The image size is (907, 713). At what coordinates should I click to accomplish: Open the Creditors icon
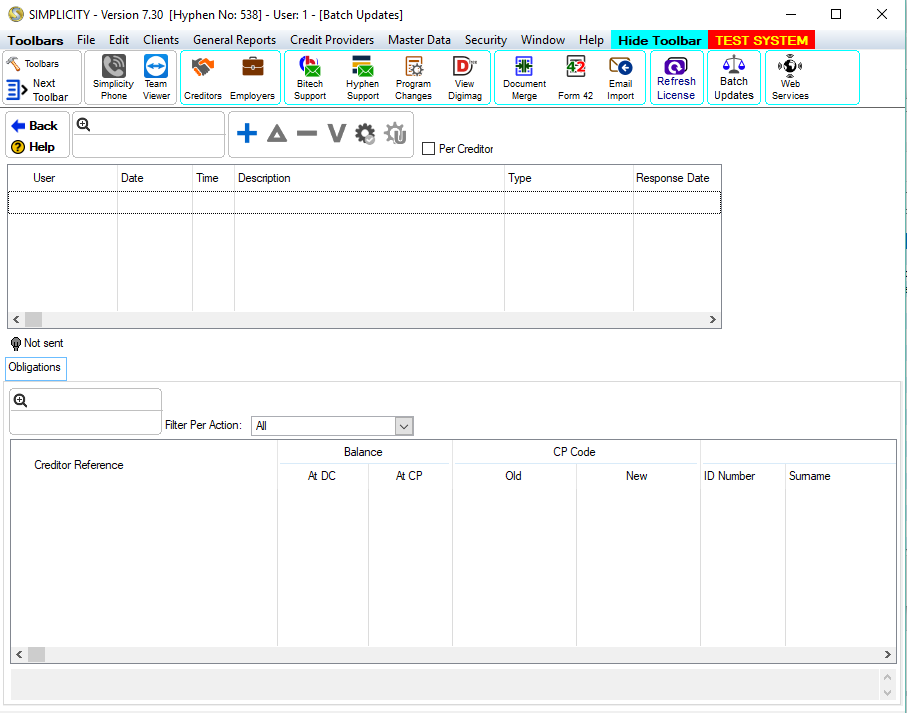point(203,77)
